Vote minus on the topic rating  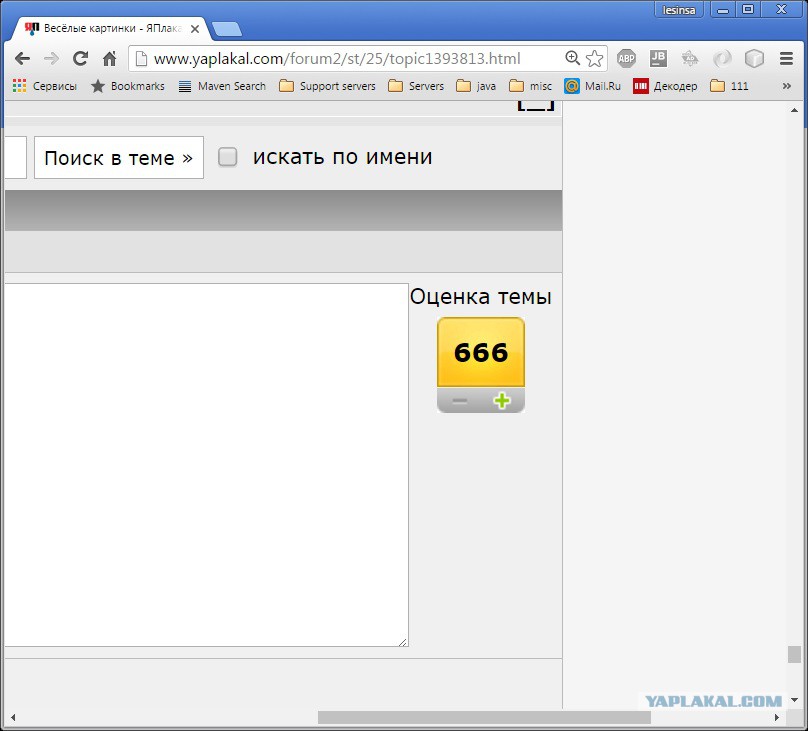(460, 400)
